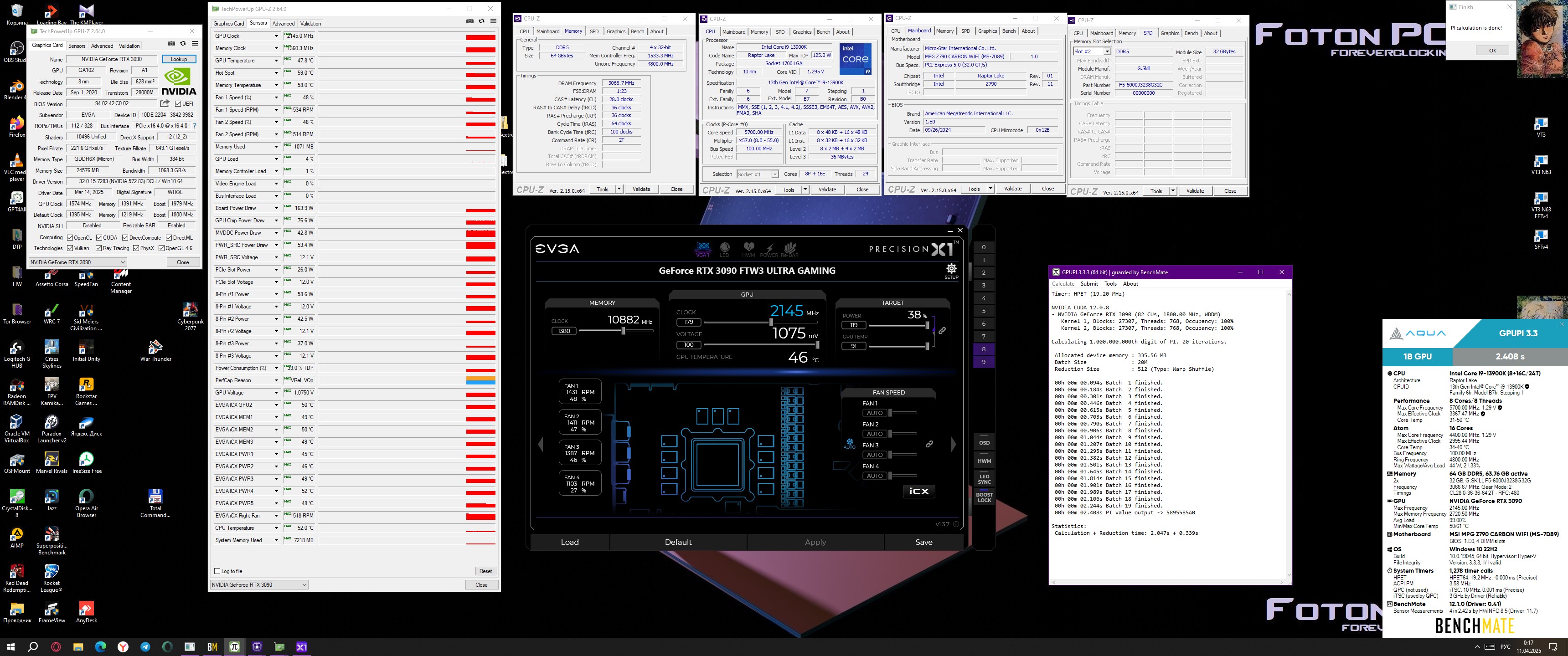Expand the GPU Clock sensor dropdown arrow
1568x656 pixels.
click(276, 36)
